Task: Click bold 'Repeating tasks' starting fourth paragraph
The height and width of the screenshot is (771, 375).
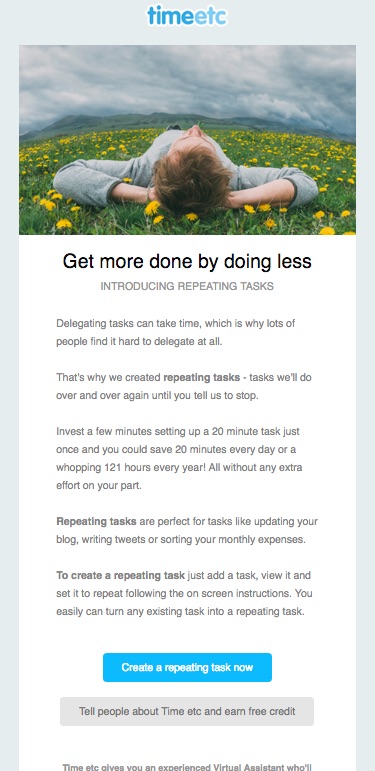Action: click(x=88, y=521)
